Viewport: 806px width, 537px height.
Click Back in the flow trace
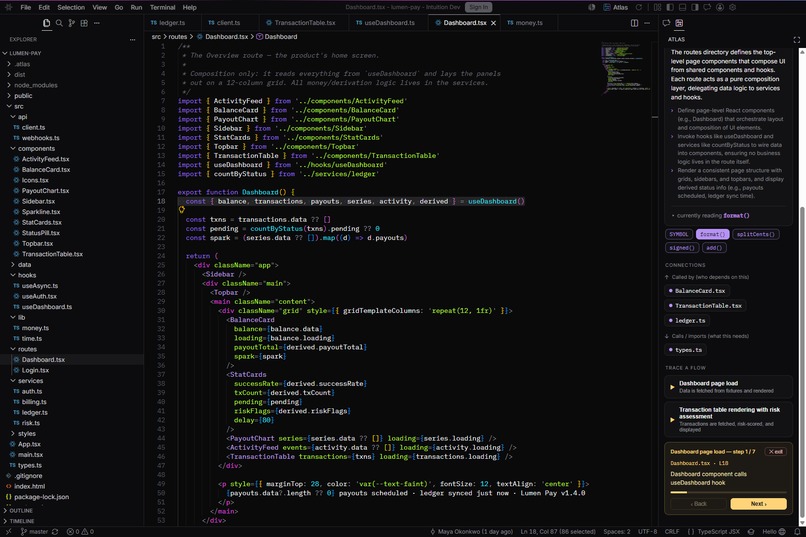point(699,504)
